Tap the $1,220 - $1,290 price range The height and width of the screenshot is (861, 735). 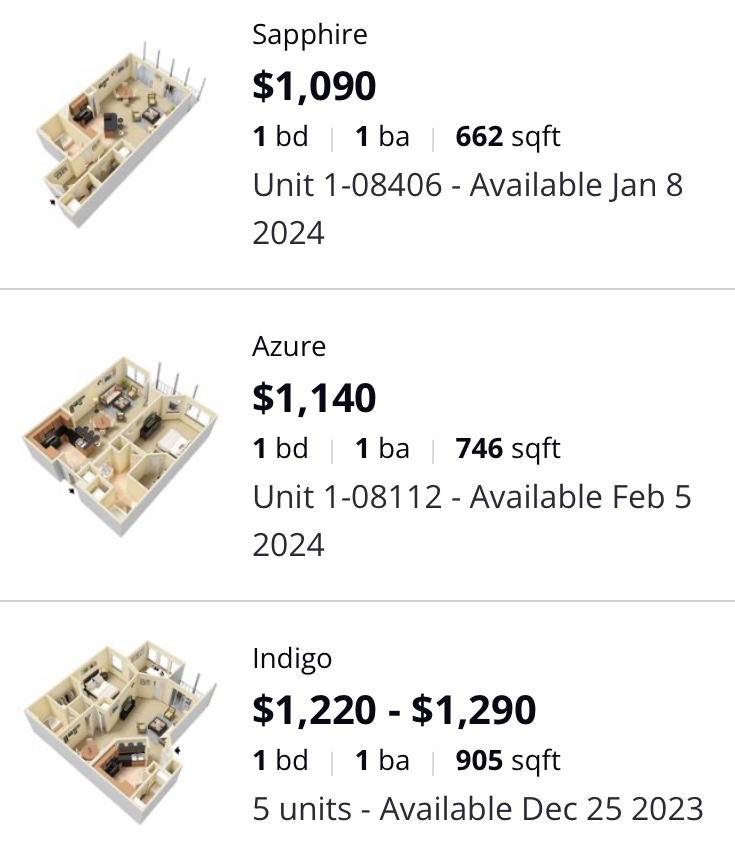coord(394,710)
